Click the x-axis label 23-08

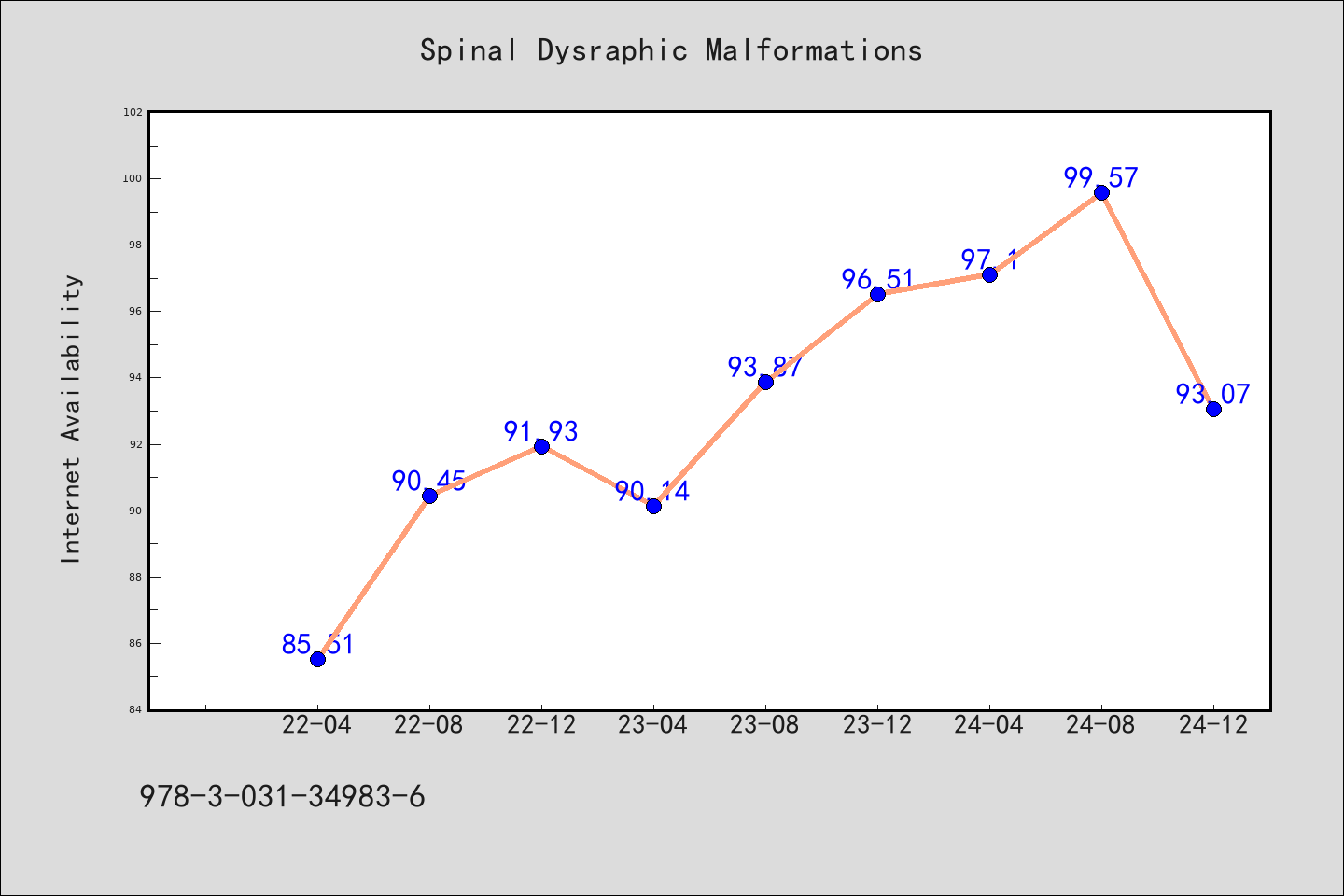(x=765, y=725)
